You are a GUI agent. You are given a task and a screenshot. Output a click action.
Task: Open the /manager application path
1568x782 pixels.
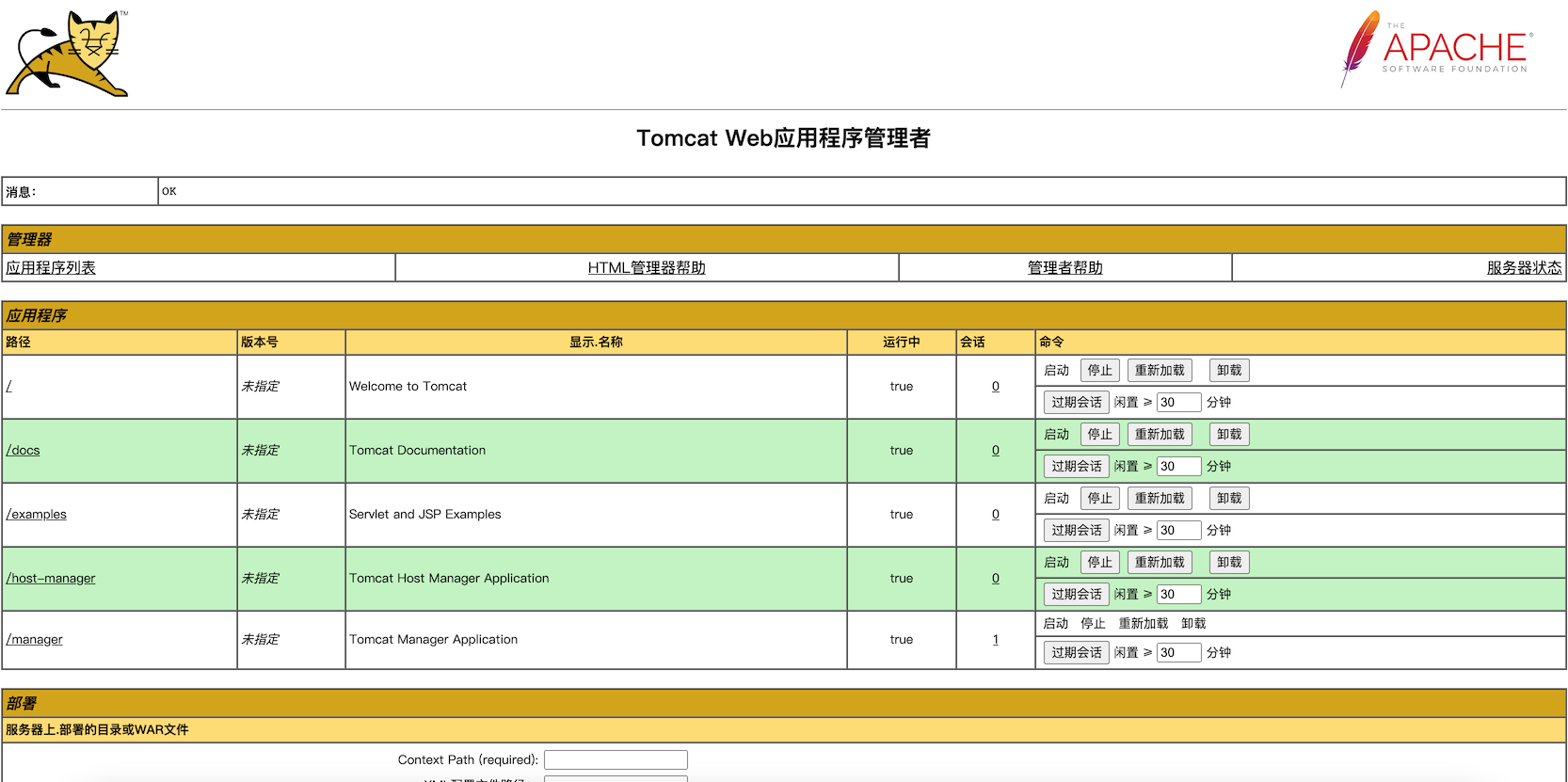click(x=35, y=640)
